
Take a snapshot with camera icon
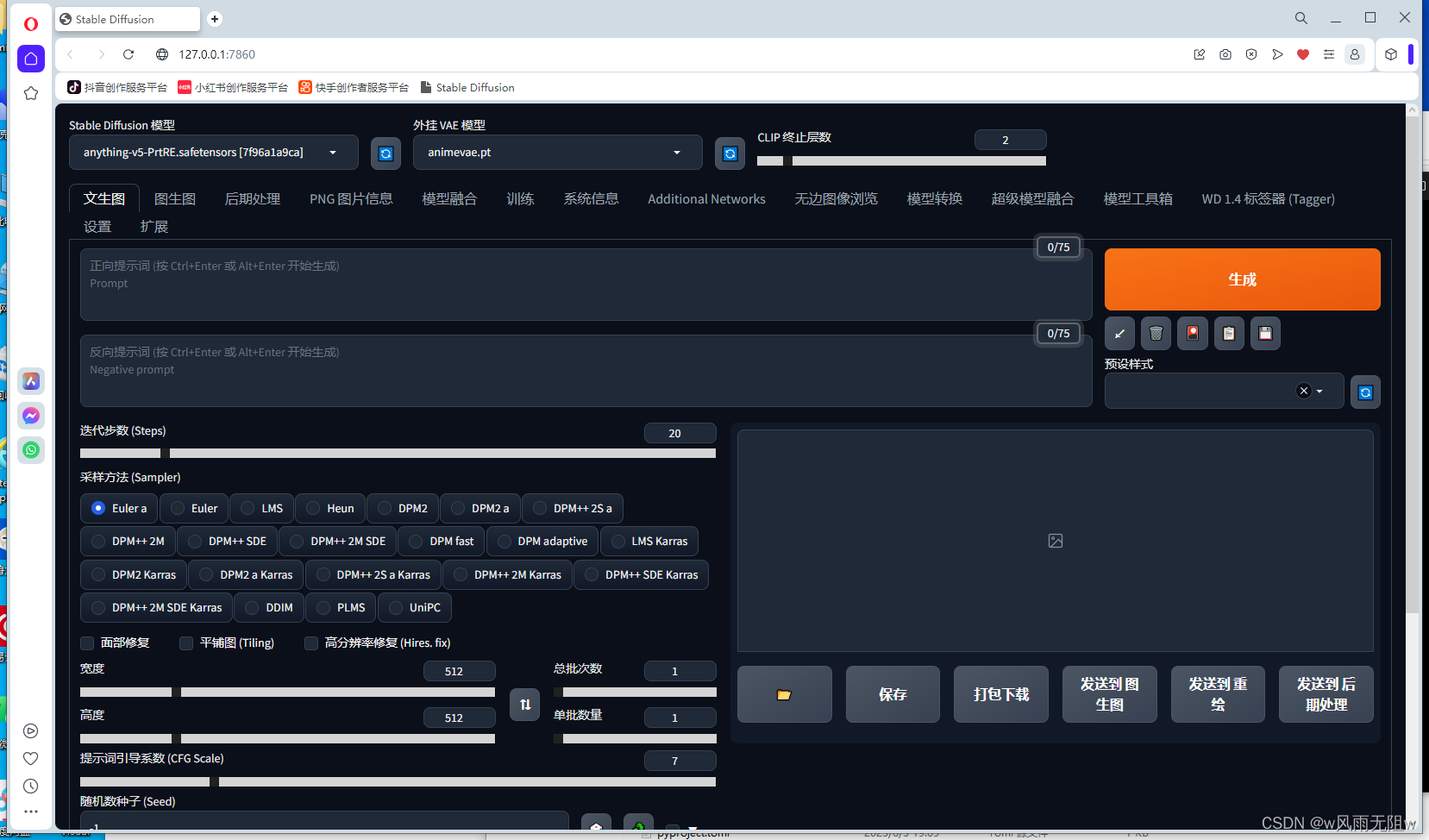pyautogui.click(x=1225, y=54)
